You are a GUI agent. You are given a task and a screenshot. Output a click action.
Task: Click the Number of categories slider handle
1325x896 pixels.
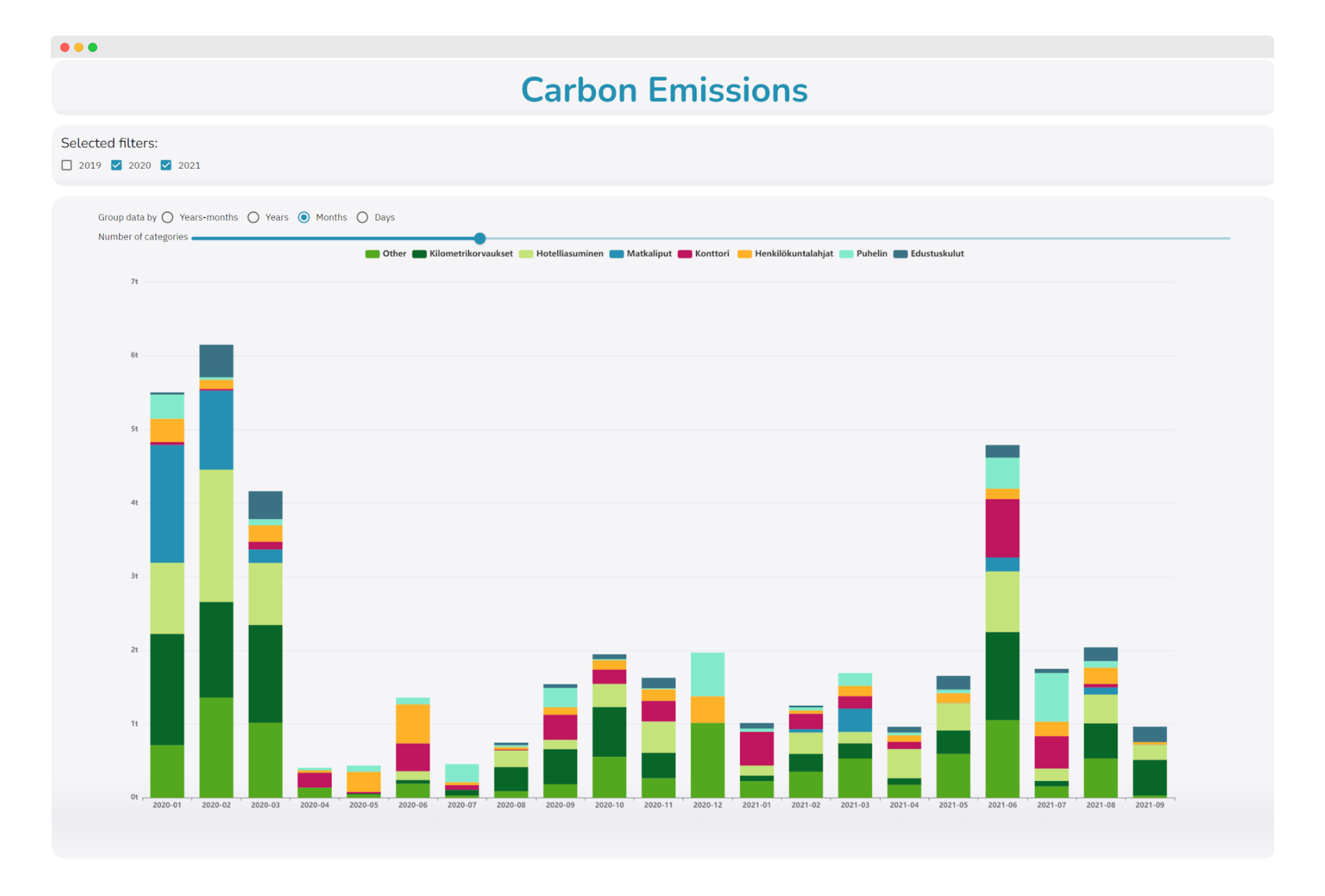tap(480, 238)
